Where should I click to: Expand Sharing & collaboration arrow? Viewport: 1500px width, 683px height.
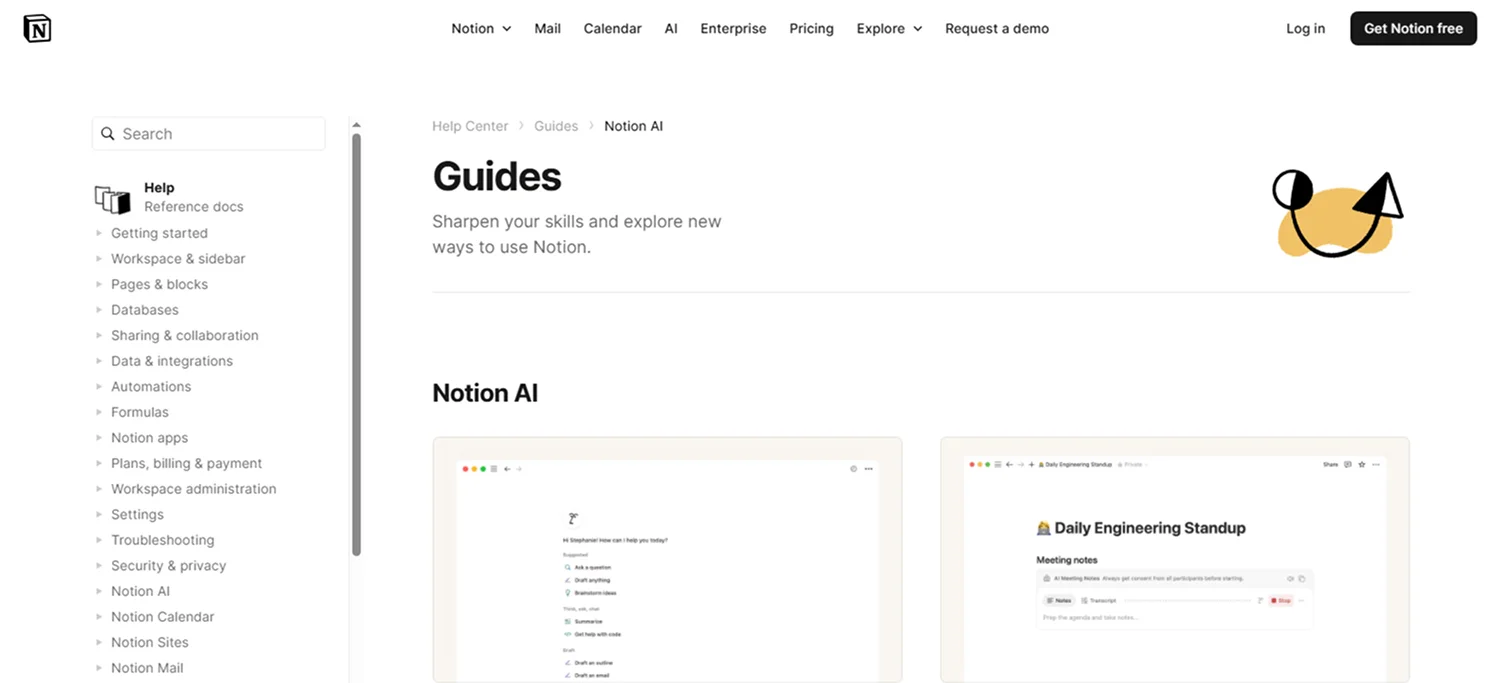point(99,336)
